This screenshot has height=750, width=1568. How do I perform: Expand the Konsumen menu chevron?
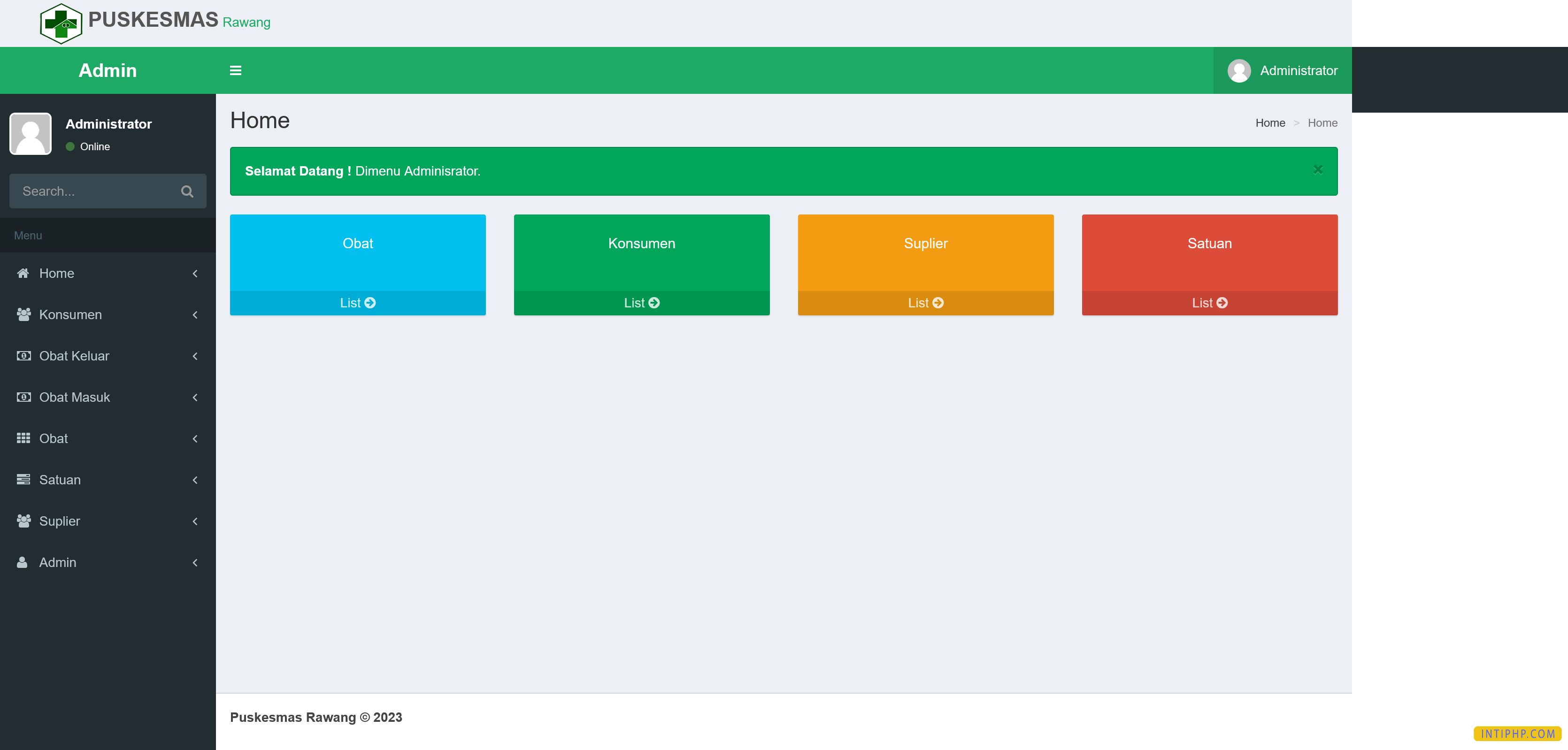pos(195,315)
